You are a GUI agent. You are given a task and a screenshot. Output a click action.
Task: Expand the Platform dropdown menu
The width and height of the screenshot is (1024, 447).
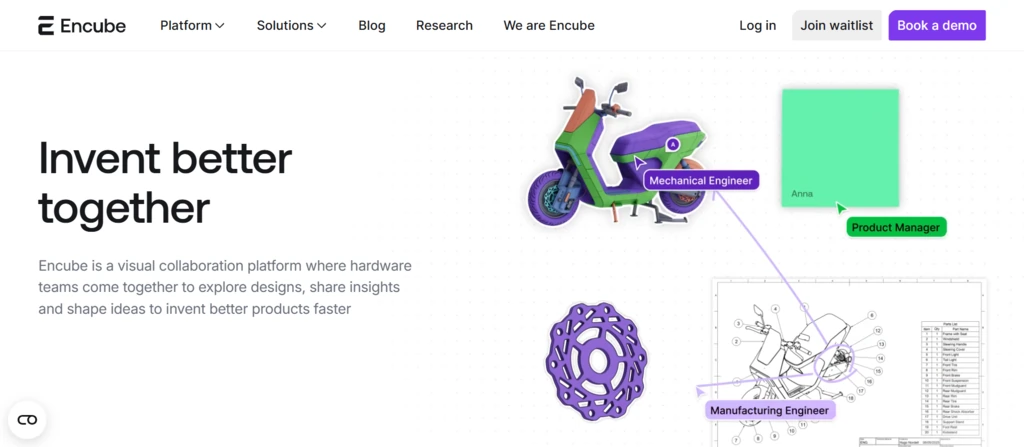192,26
